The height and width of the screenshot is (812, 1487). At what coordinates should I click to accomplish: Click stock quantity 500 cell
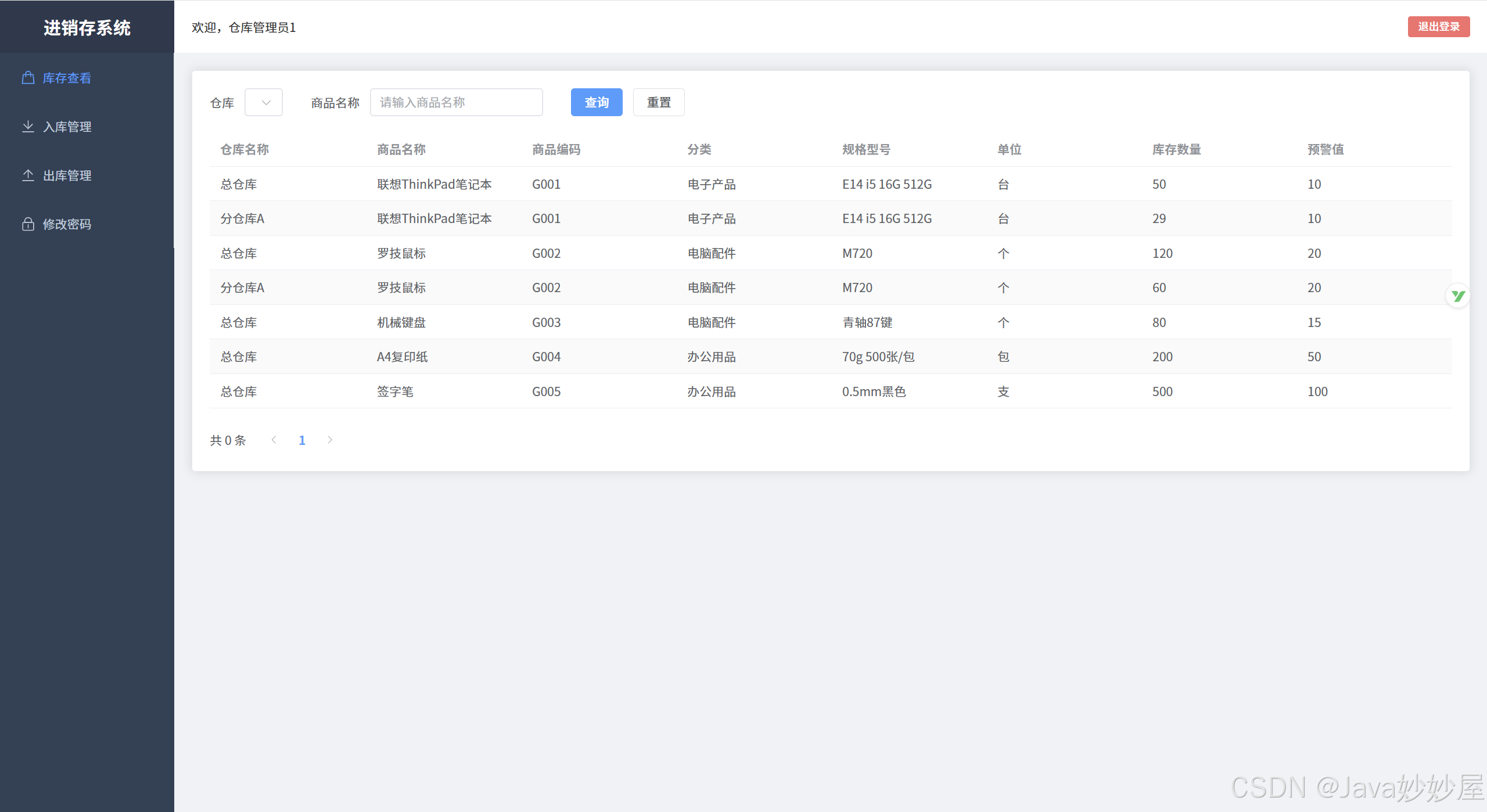tap(1163, 391)
